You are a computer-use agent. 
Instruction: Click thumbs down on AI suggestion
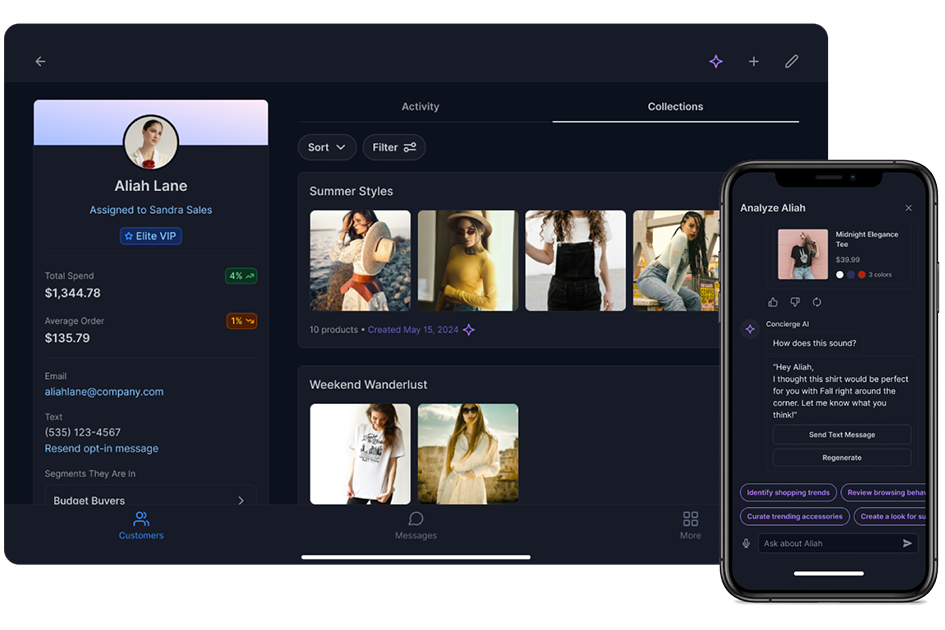(x=795, y=302)
